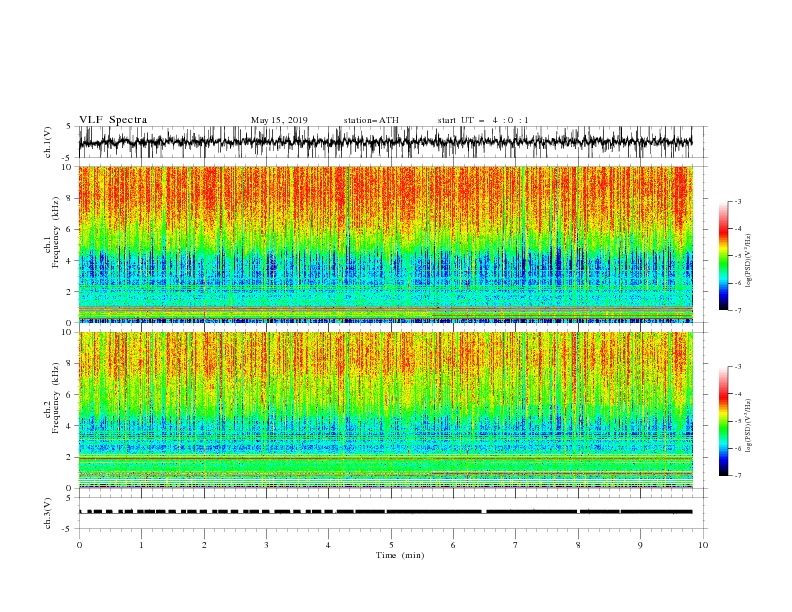The image size is (792, 612).
Task: Click the ch.1 voltage waveform trace
Action: 385,142
